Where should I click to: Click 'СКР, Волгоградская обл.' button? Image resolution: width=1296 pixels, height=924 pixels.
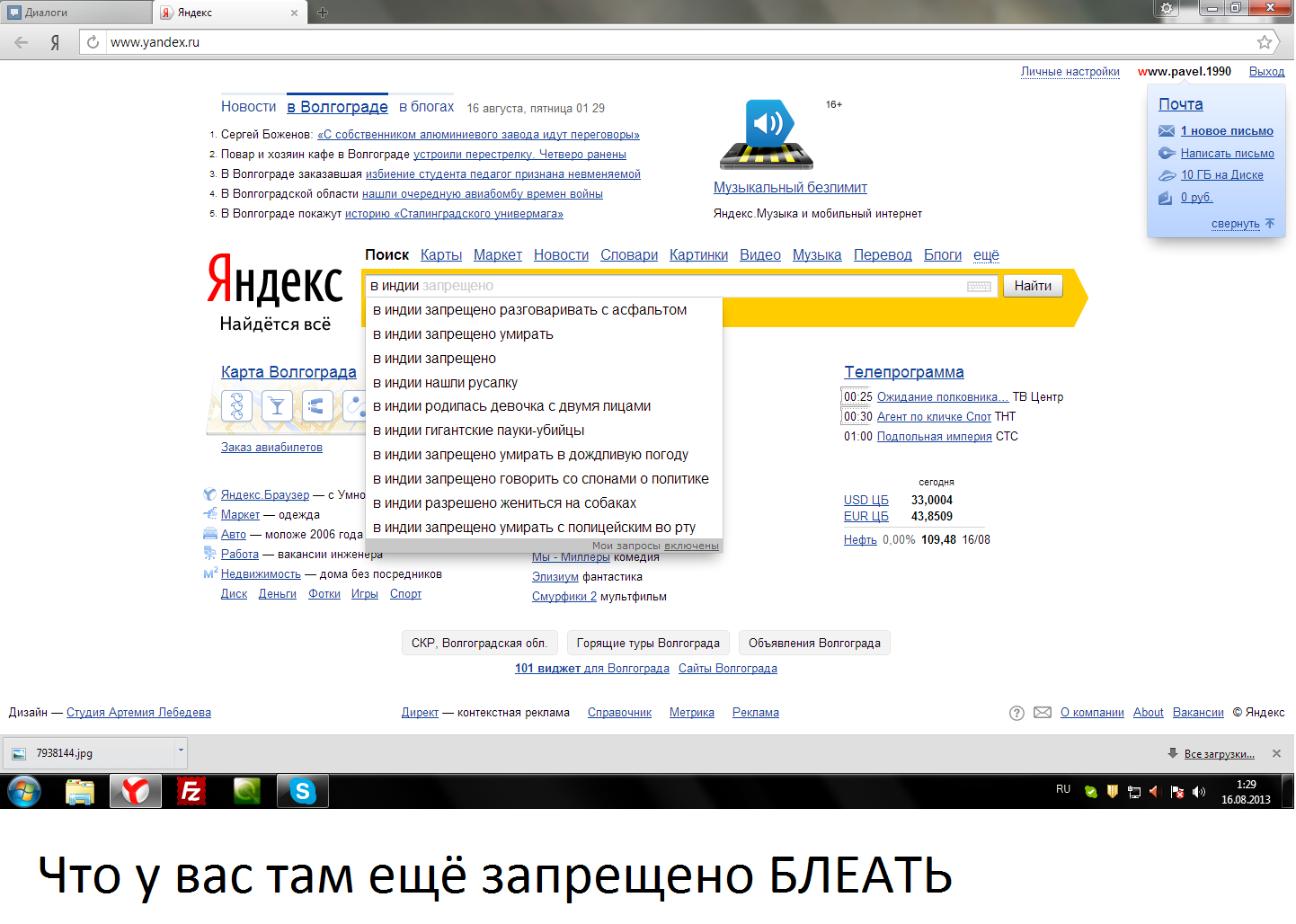[480, 644]
